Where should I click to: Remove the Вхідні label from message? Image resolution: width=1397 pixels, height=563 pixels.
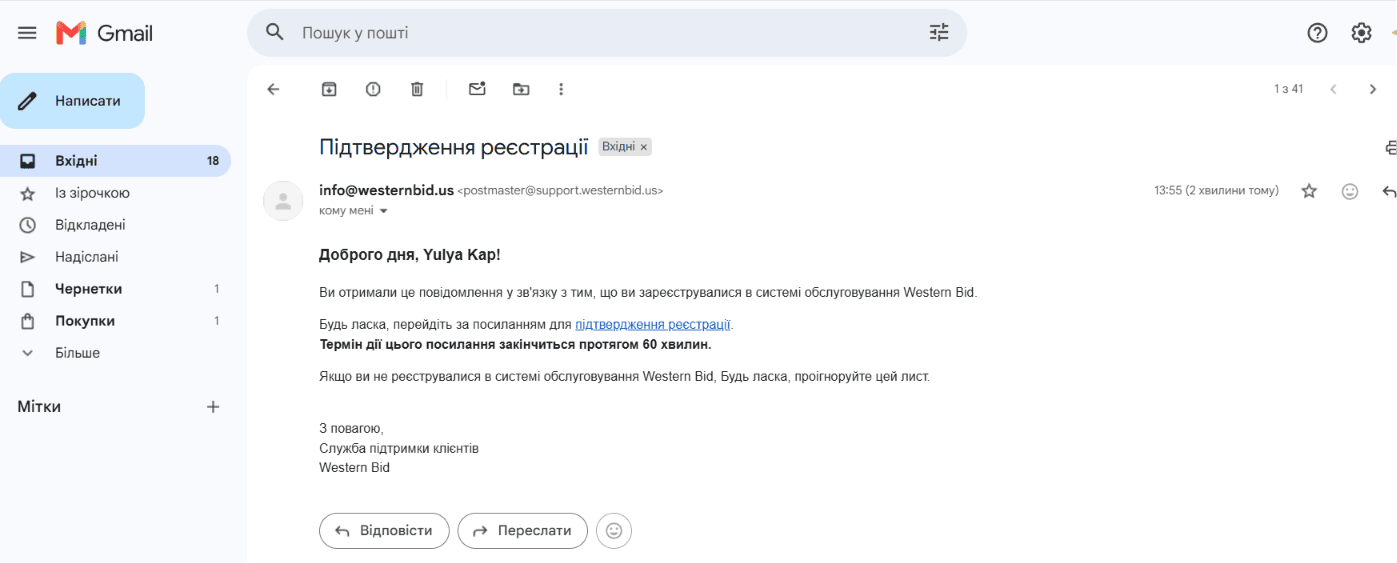click(644, 147)
